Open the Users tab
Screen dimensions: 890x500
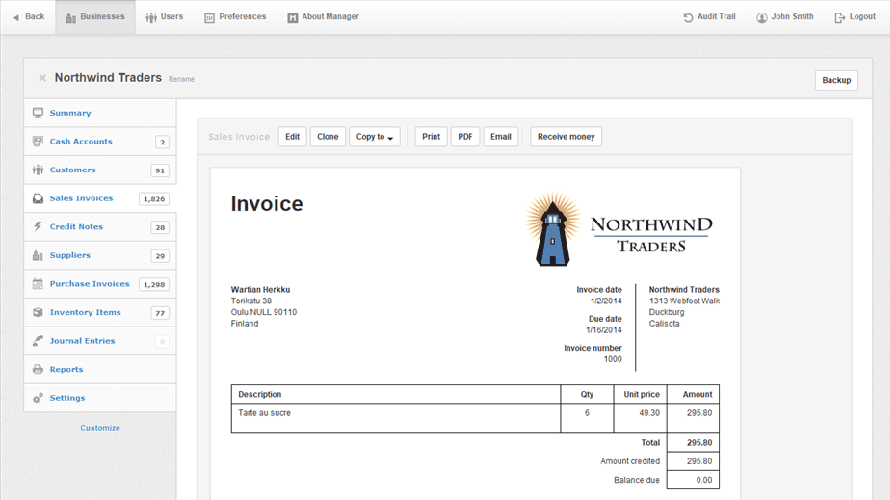(164, 17)
